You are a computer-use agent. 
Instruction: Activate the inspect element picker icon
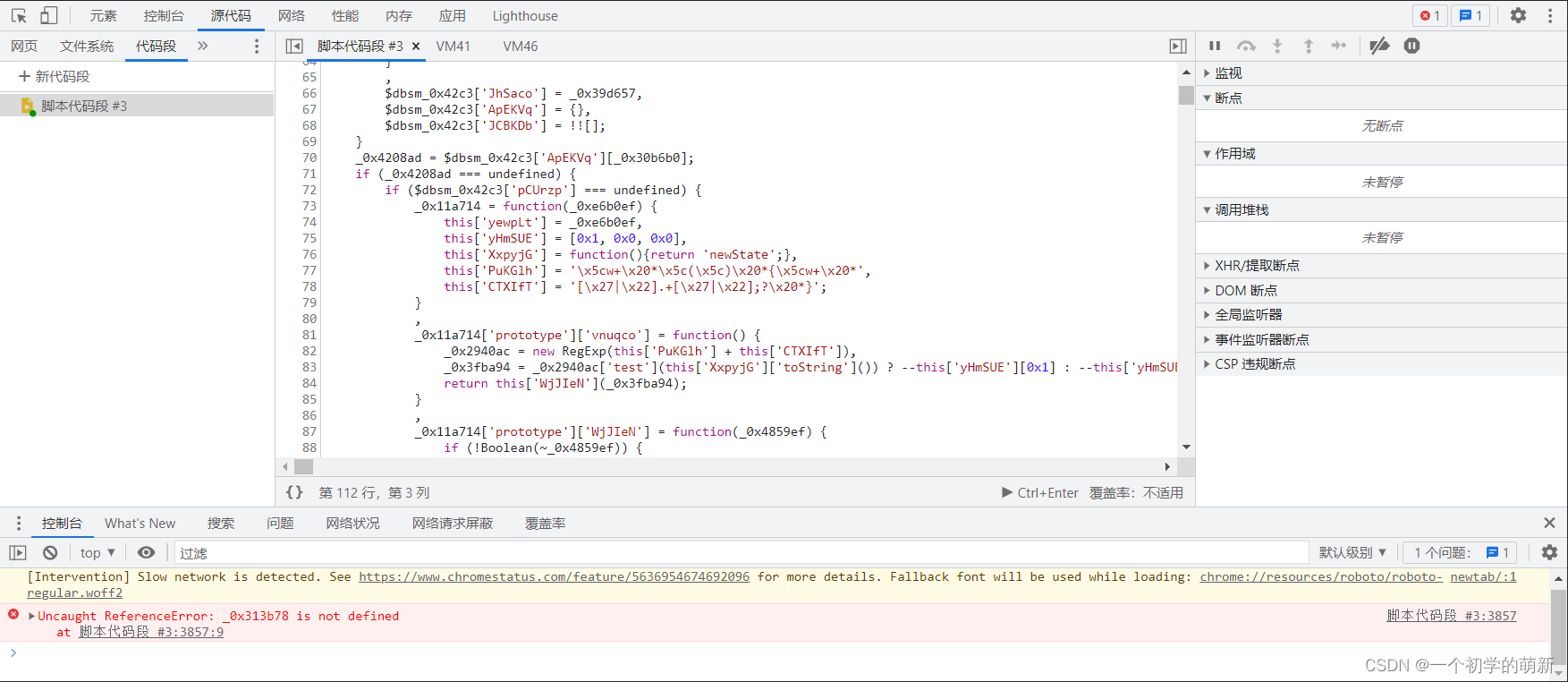pos(19,15)
